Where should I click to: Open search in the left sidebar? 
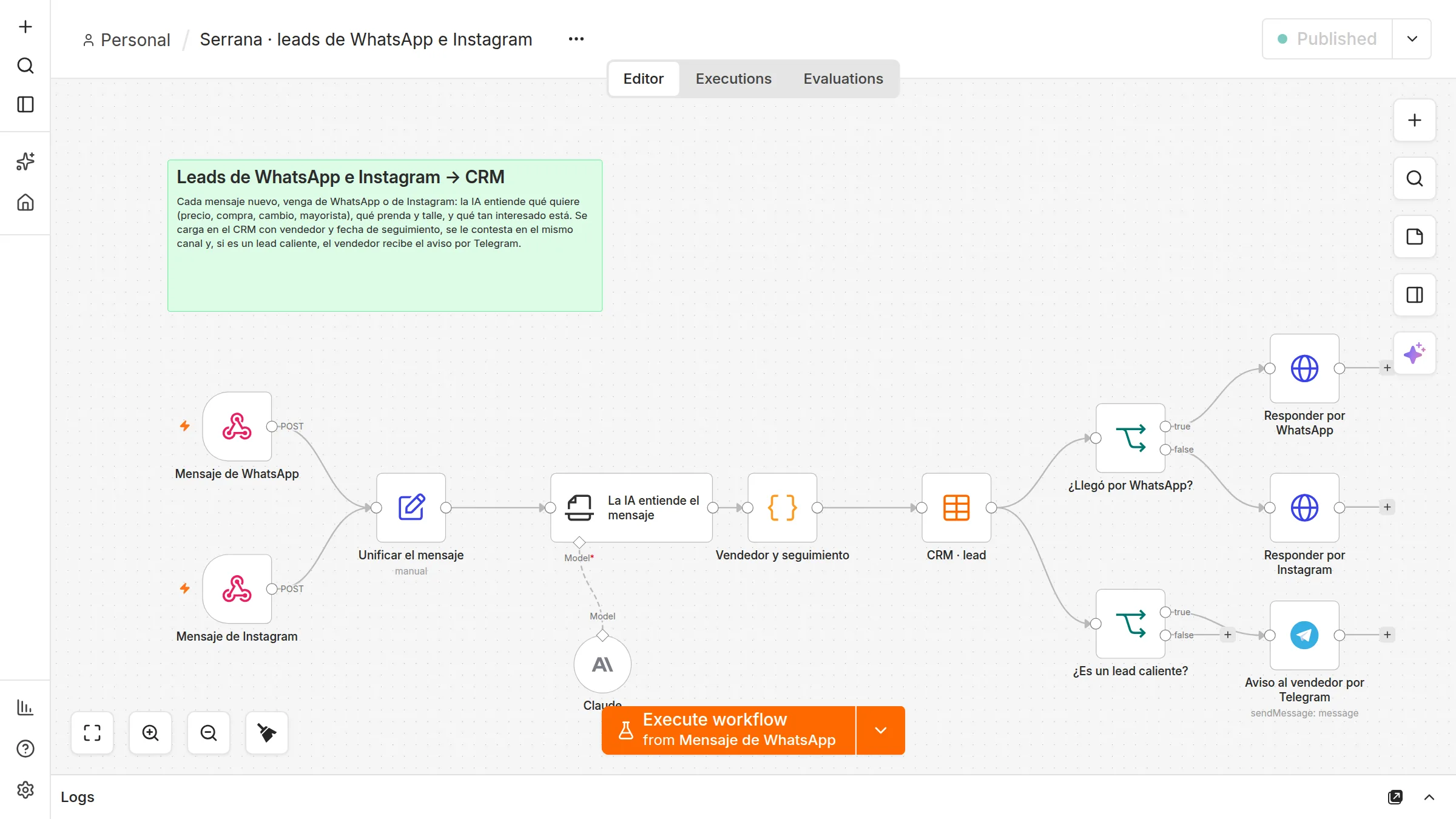[x=25, y=66]
